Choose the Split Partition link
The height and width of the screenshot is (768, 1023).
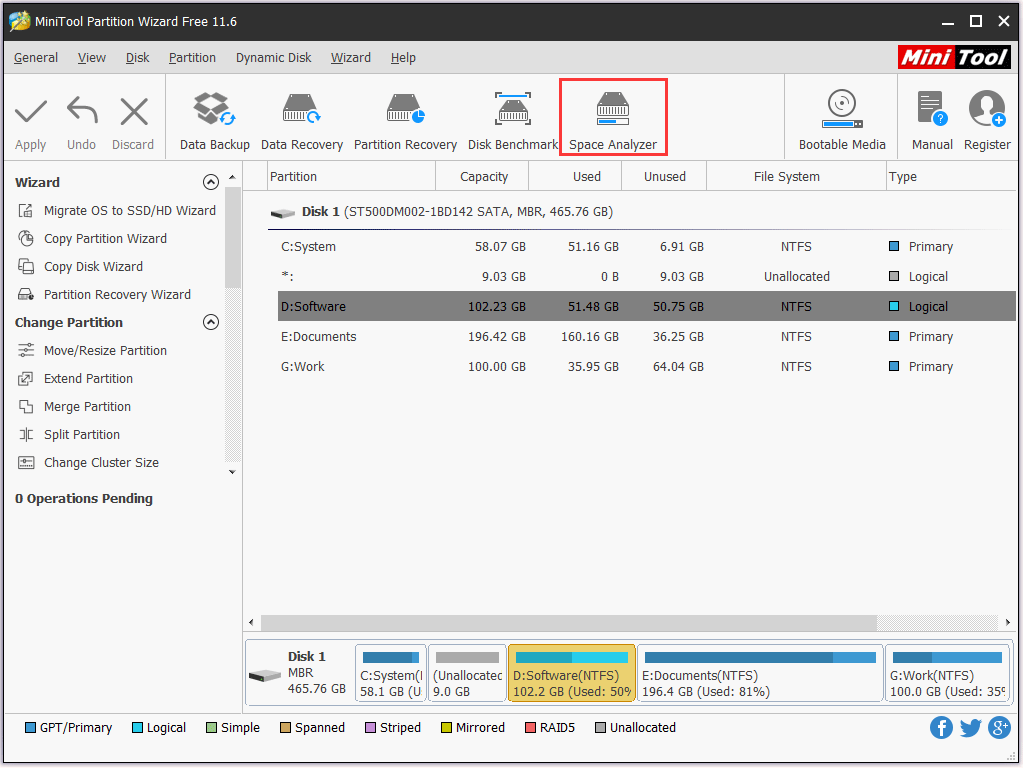[x=82, y=435]
